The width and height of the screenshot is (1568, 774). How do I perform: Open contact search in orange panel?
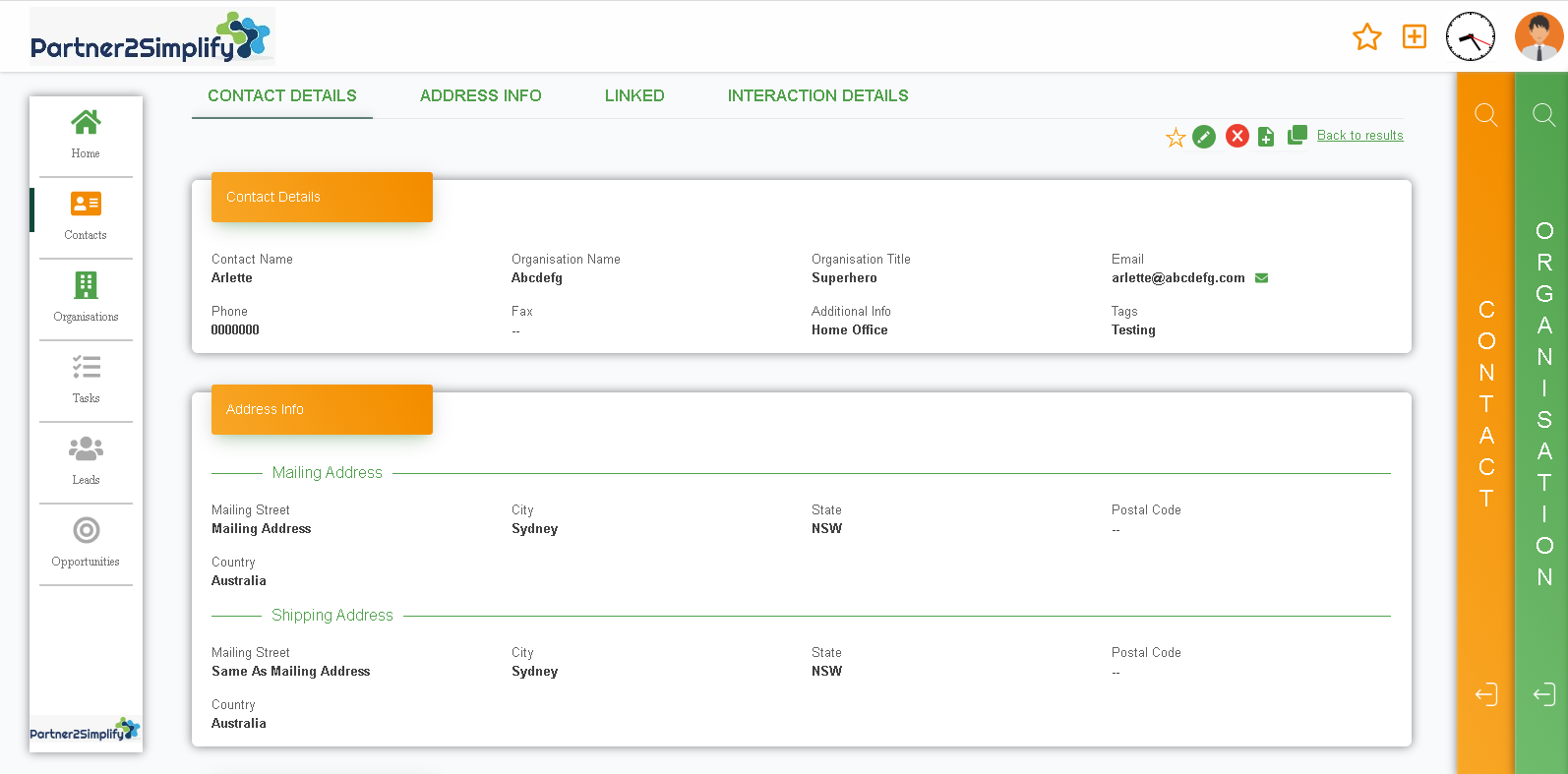point(1485,115)
